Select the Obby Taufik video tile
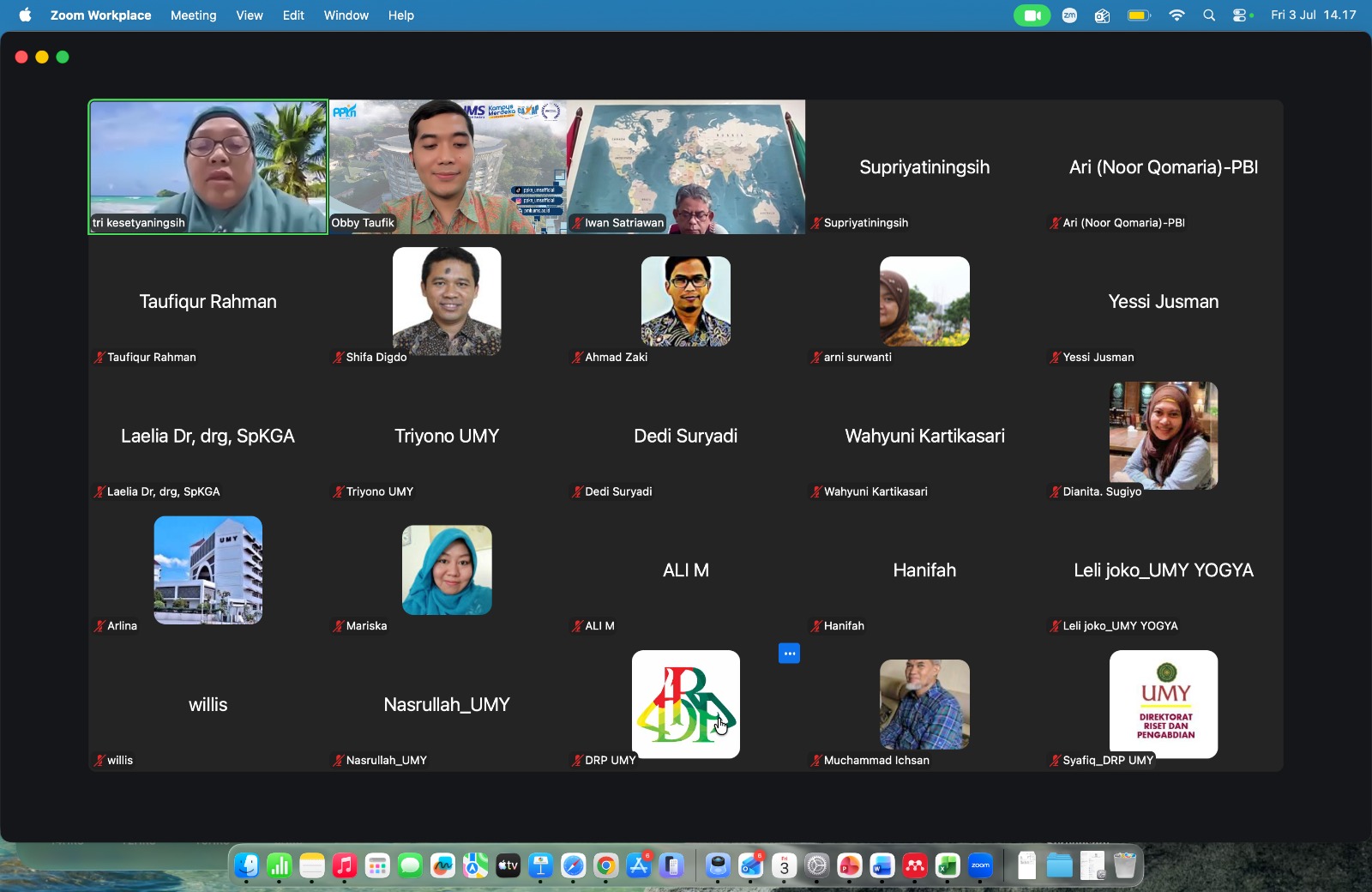The width and height of the screenshot is (1372, 892). pyautogui.click(x=447, y=166)
